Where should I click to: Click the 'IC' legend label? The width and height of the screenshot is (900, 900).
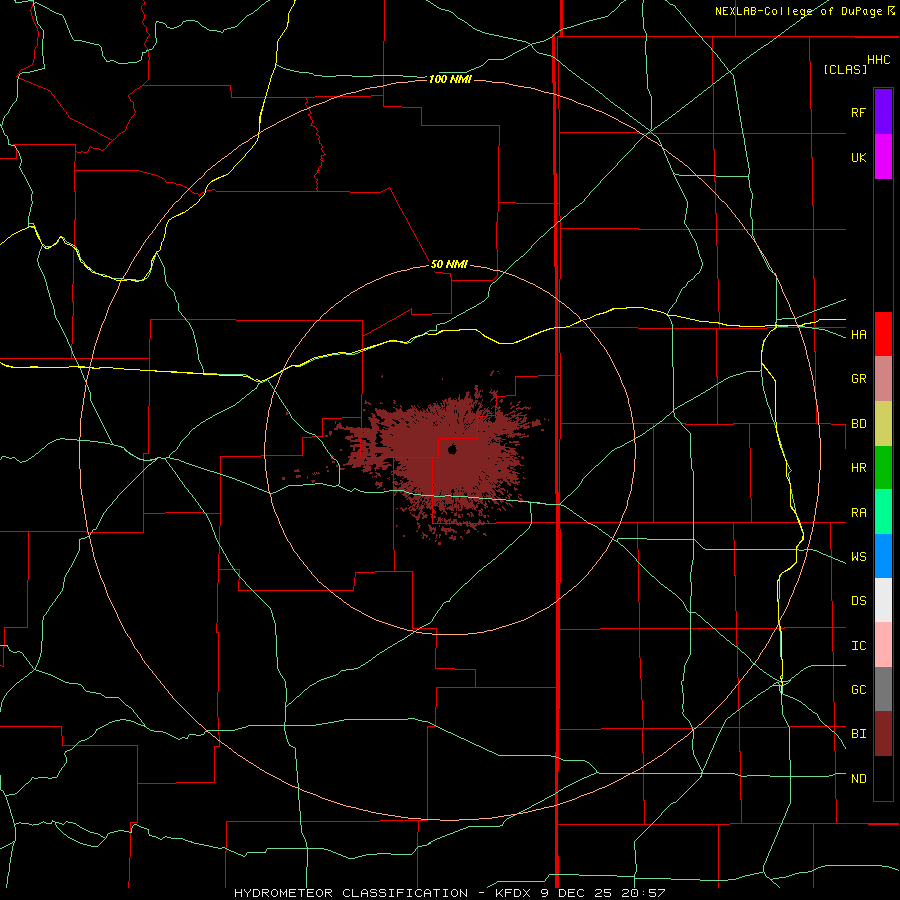pyautogui.click(x=858, y=646)
